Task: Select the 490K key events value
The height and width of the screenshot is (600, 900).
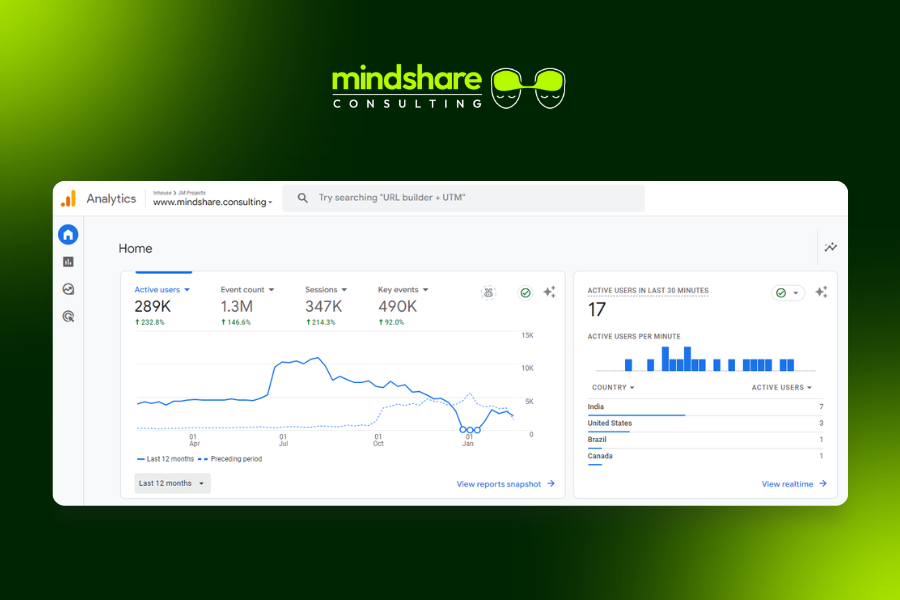Action: click(397, 307)
